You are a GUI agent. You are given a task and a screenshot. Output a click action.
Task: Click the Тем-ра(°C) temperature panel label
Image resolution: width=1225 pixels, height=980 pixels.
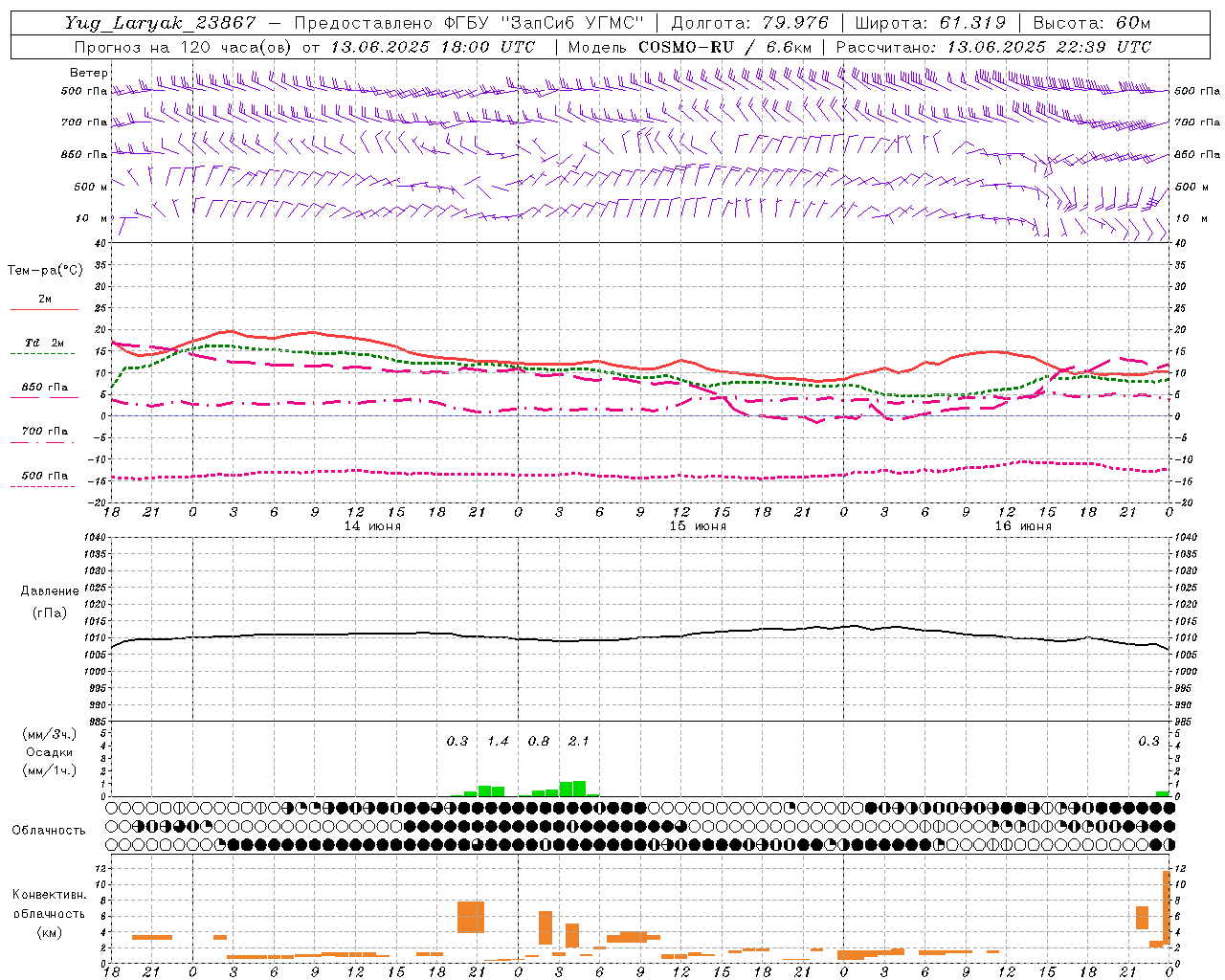[x=45, y=271]
